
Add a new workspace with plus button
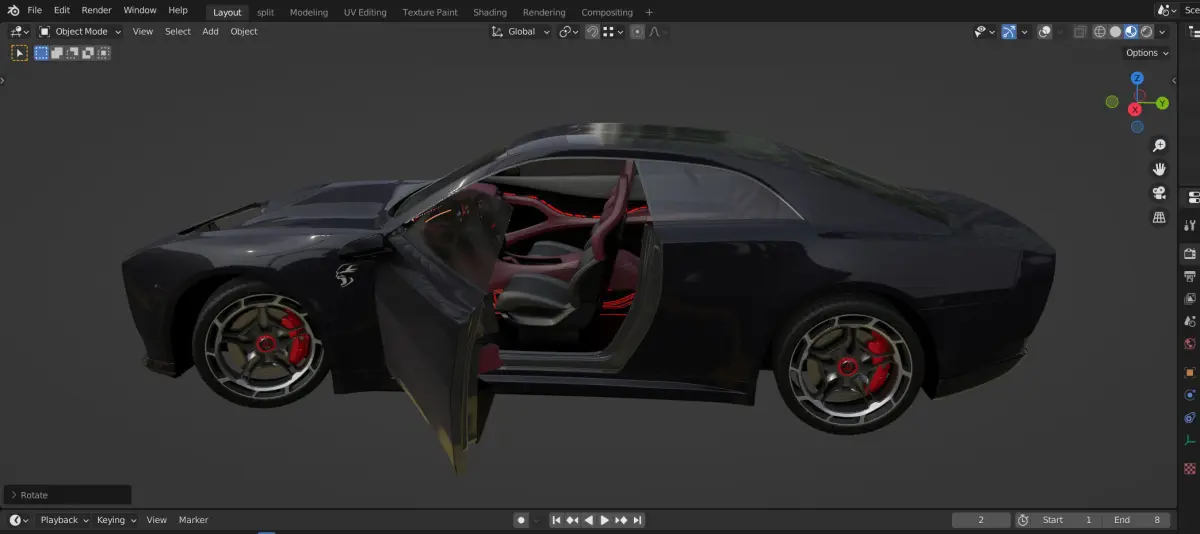coord(649,12)
